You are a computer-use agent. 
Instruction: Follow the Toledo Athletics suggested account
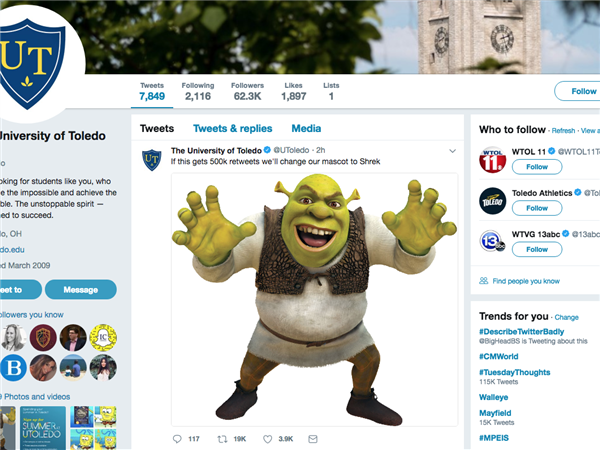pyautogui.click(x=537, y=208)
